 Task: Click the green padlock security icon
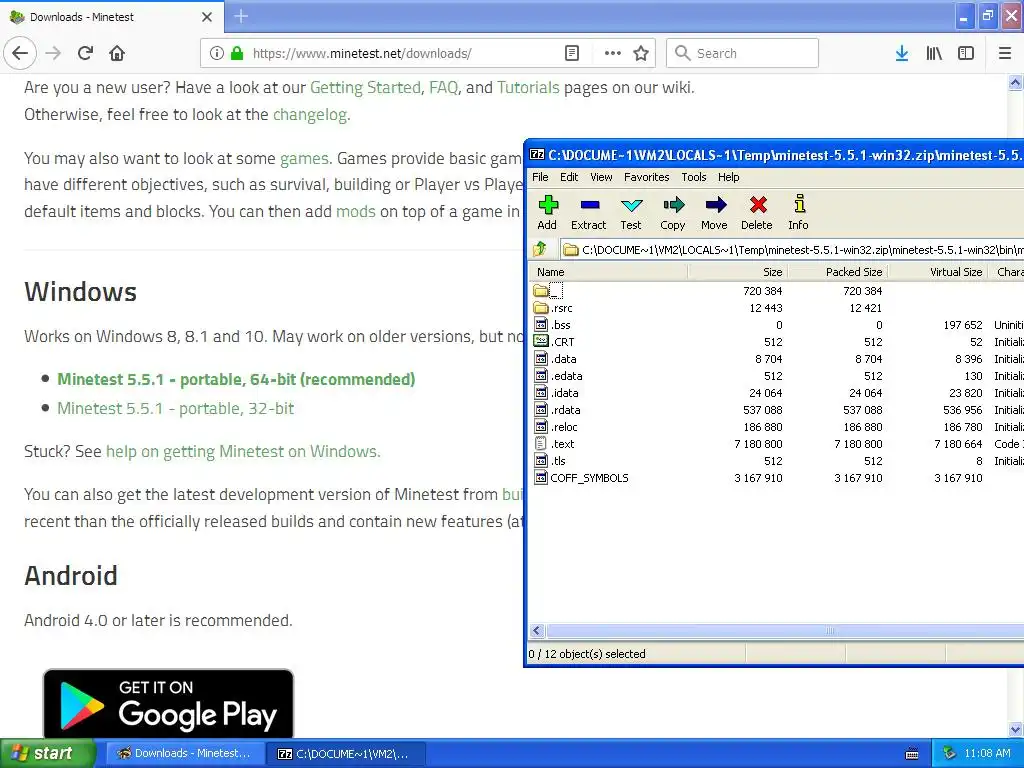(237, 53)
